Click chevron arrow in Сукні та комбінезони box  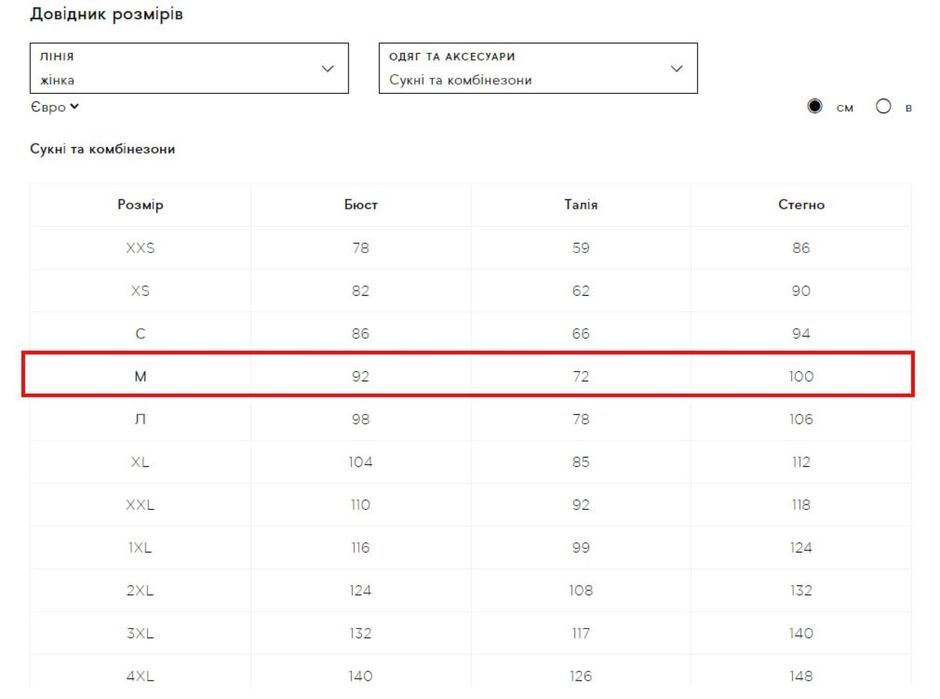coord(676,69)
